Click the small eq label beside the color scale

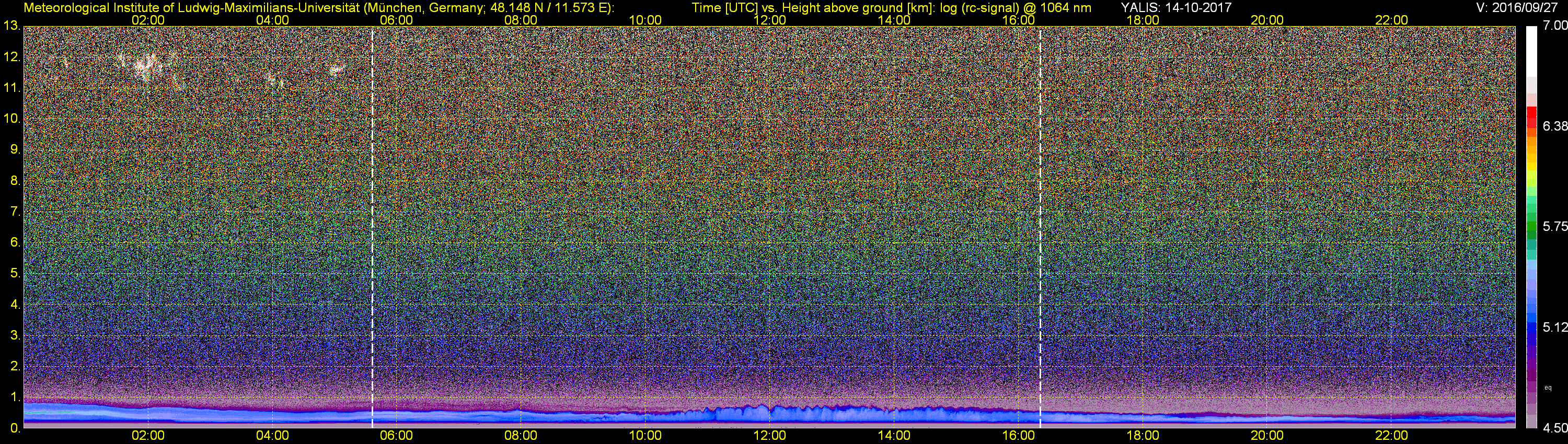point(1548,388)
